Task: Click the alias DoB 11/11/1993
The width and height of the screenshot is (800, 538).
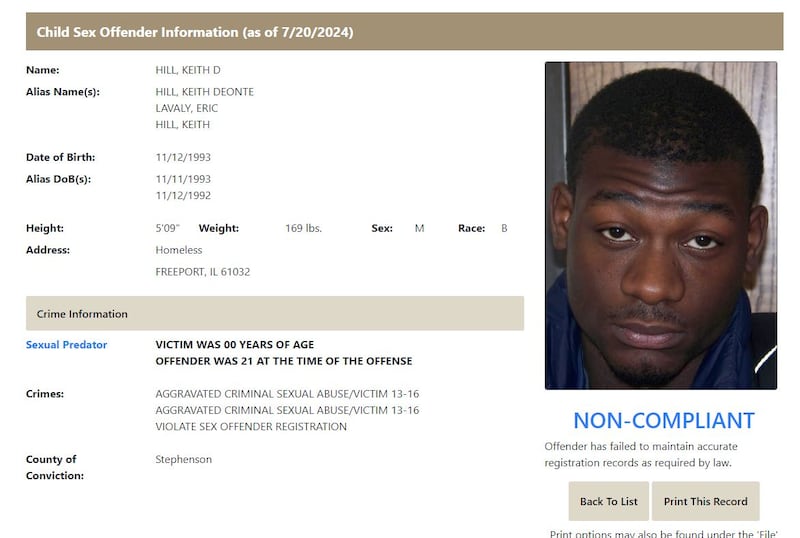Action: click(183, 179)
